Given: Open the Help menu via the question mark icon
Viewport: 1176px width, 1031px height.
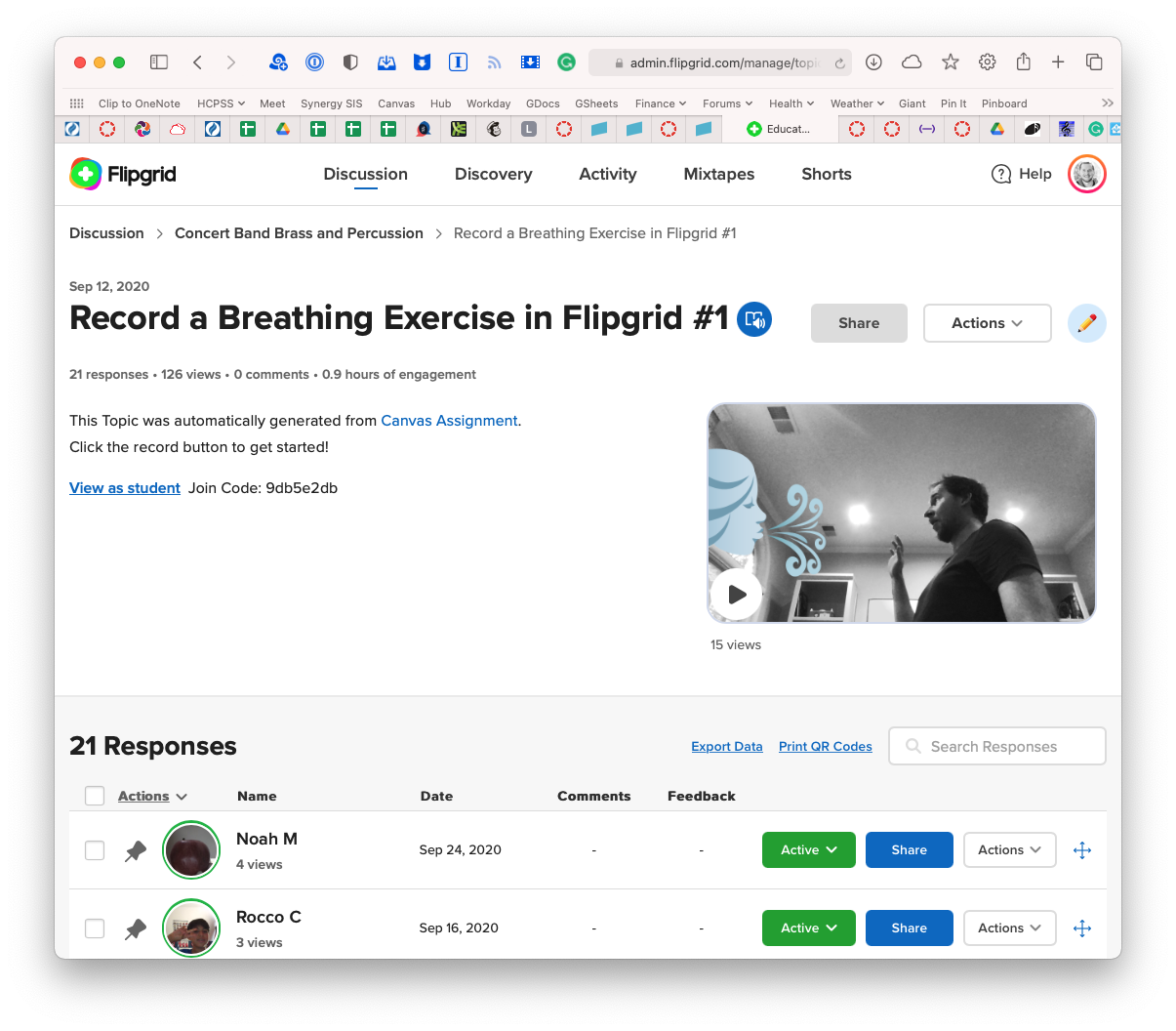Looking at the screenshot, I should (1001, 174).
